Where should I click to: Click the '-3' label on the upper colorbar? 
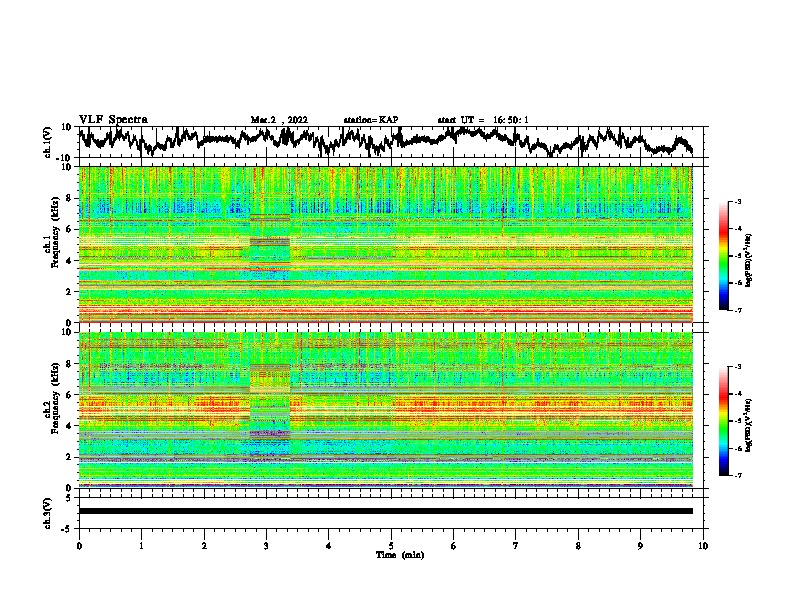[737, 202]
